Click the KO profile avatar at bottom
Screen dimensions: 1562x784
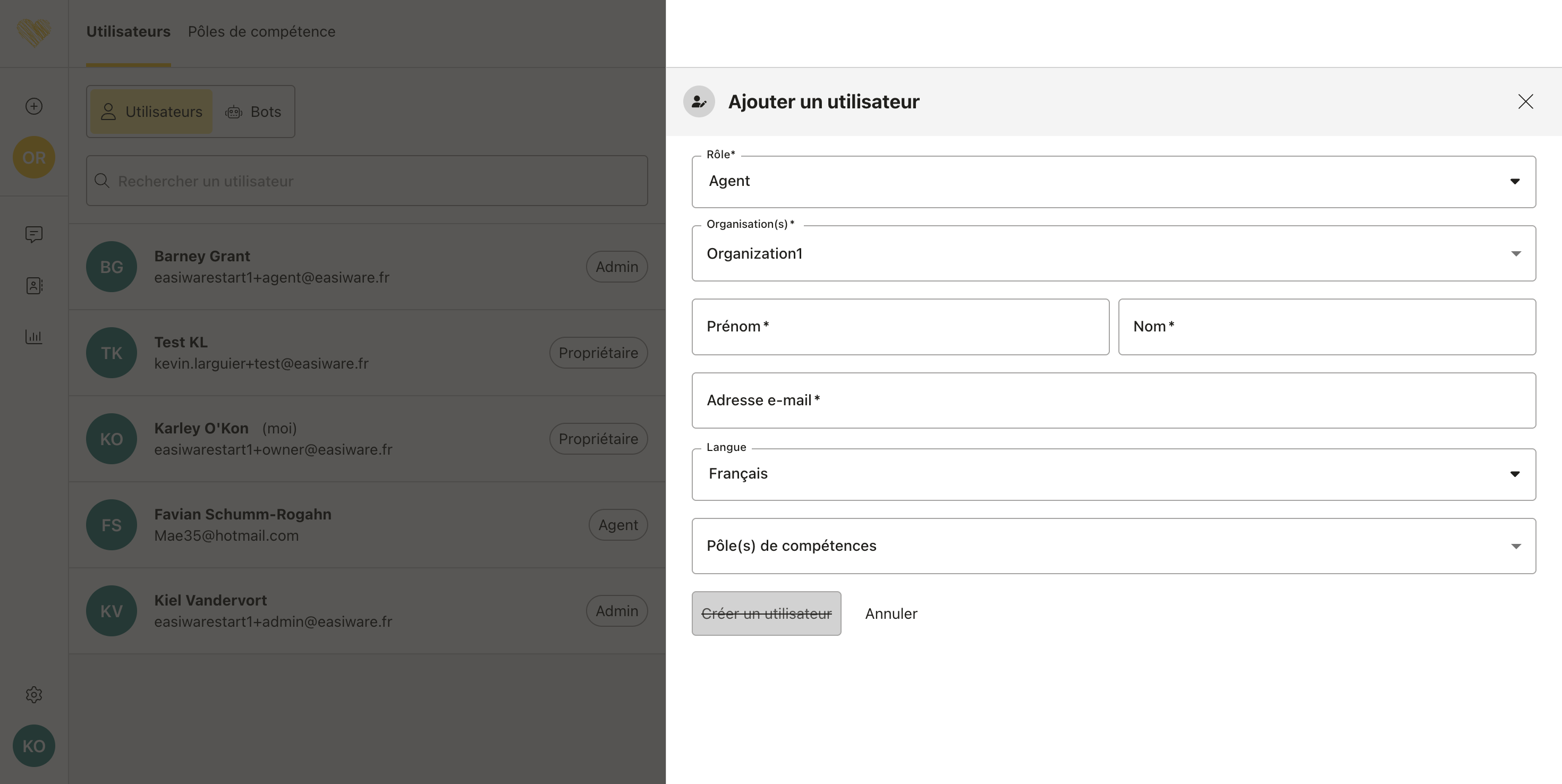[x=34, y=745]
